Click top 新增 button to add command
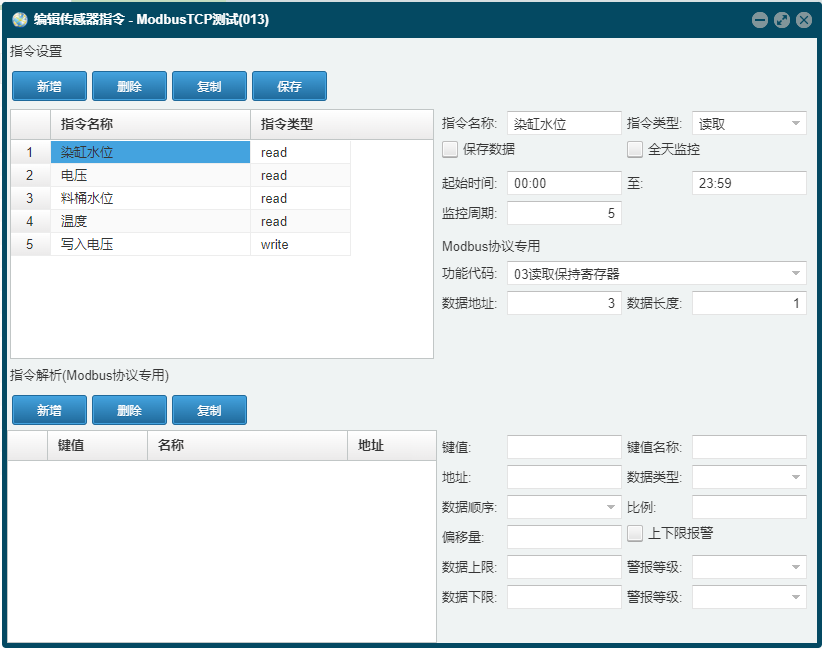Viewport: 822px width, 649px height. coord(49,86)
